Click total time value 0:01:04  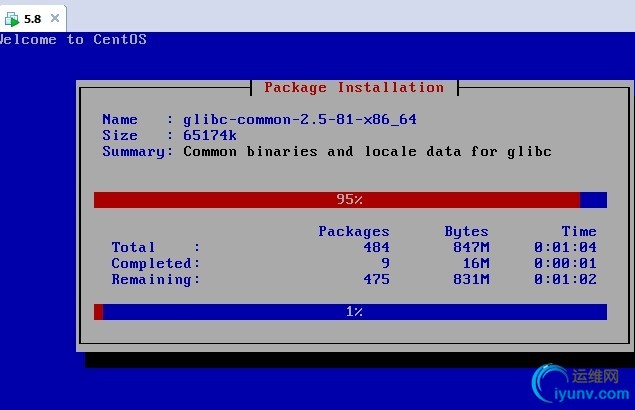pos(565,247)
